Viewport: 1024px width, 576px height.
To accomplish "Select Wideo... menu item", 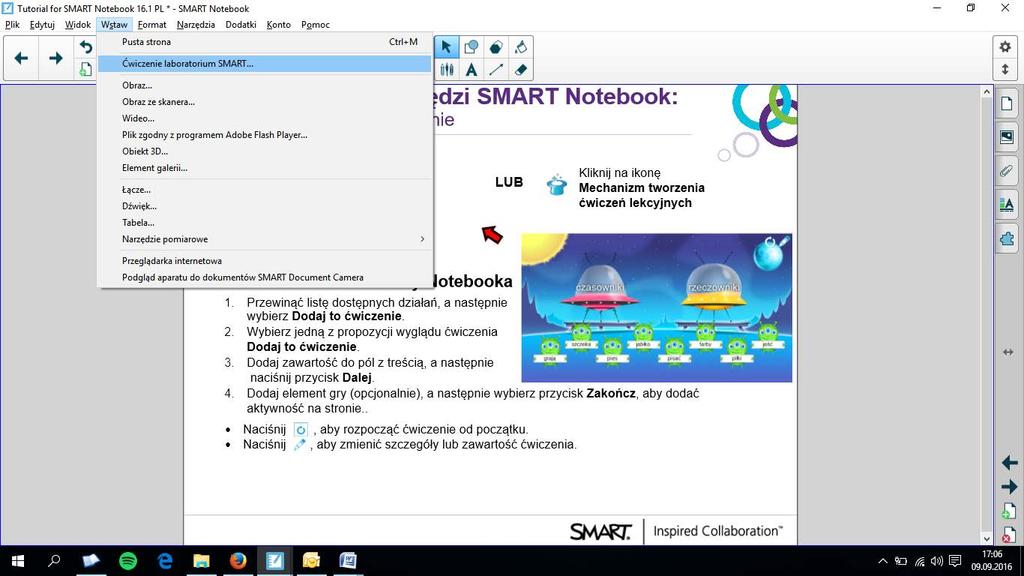I will [x=264, y=118].
